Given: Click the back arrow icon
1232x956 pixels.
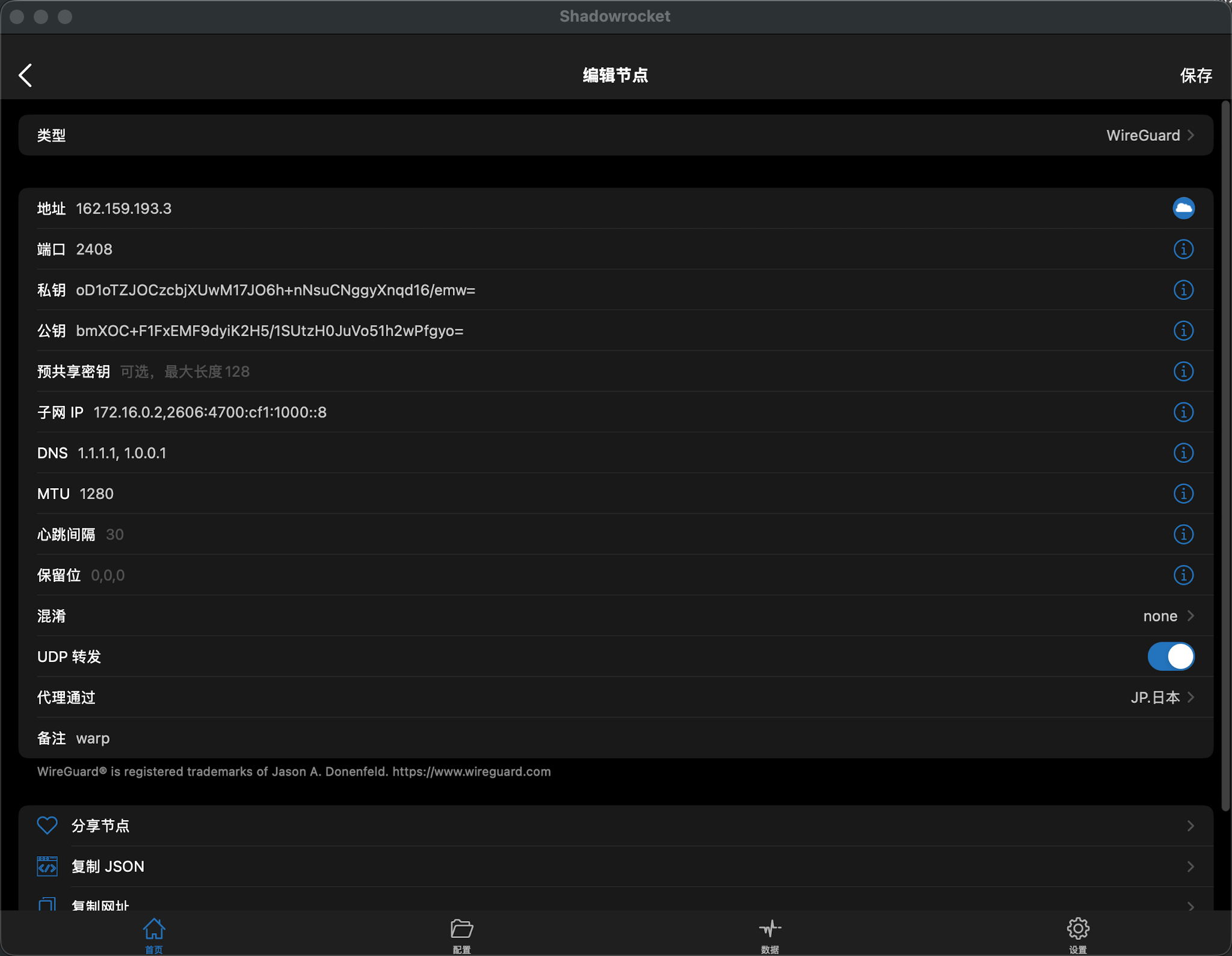Looking at the screenshot, I should (x=25, y=75).
